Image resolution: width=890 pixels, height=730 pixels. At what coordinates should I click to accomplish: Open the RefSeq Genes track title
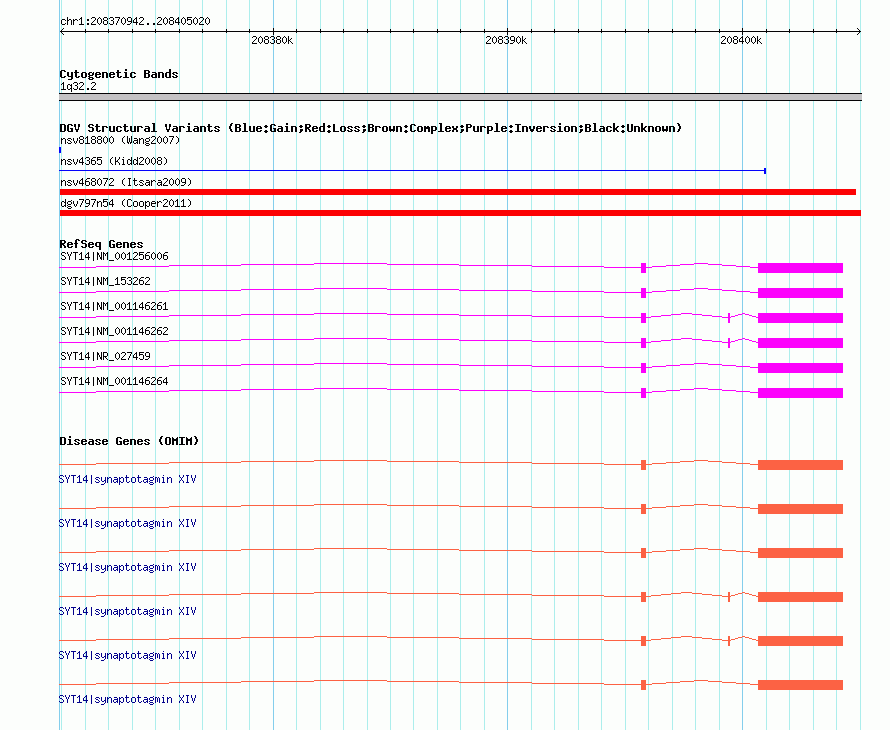[x=101, y=244]
